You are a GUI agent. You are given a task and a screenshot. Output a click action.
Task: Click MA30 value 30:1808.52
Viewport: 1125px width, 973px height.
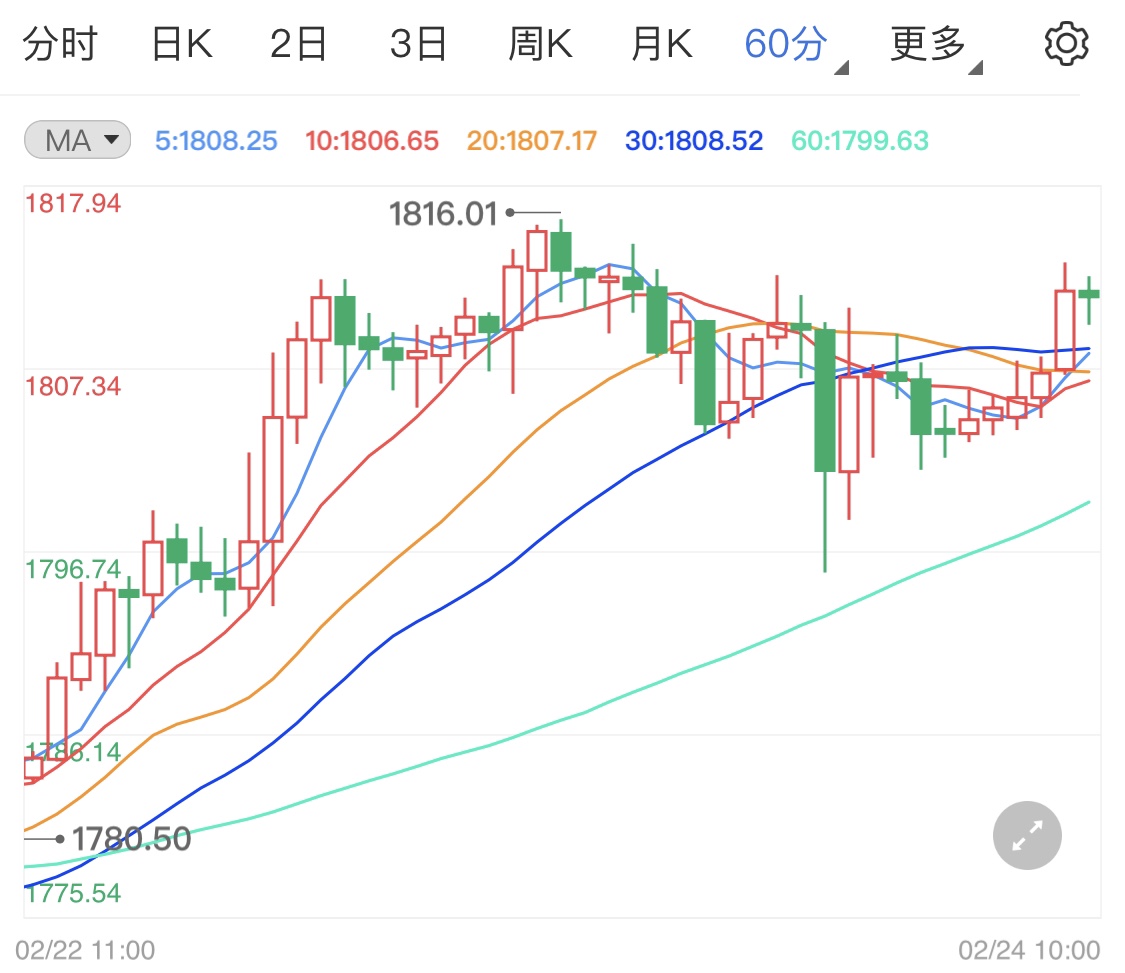(694, 141)
